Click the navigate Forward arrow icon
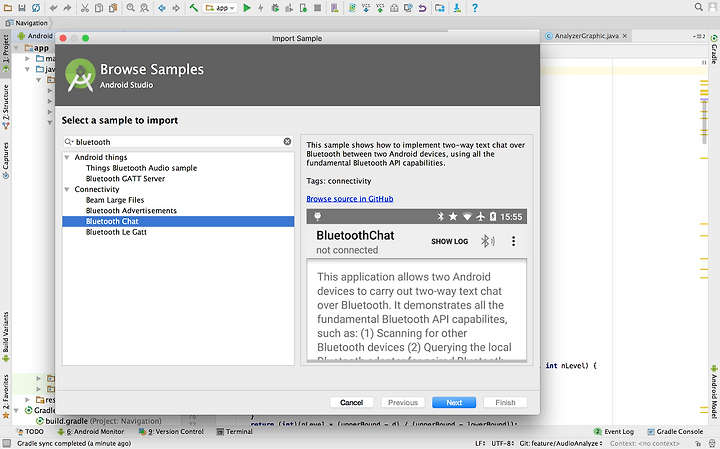 coord(176,8)
